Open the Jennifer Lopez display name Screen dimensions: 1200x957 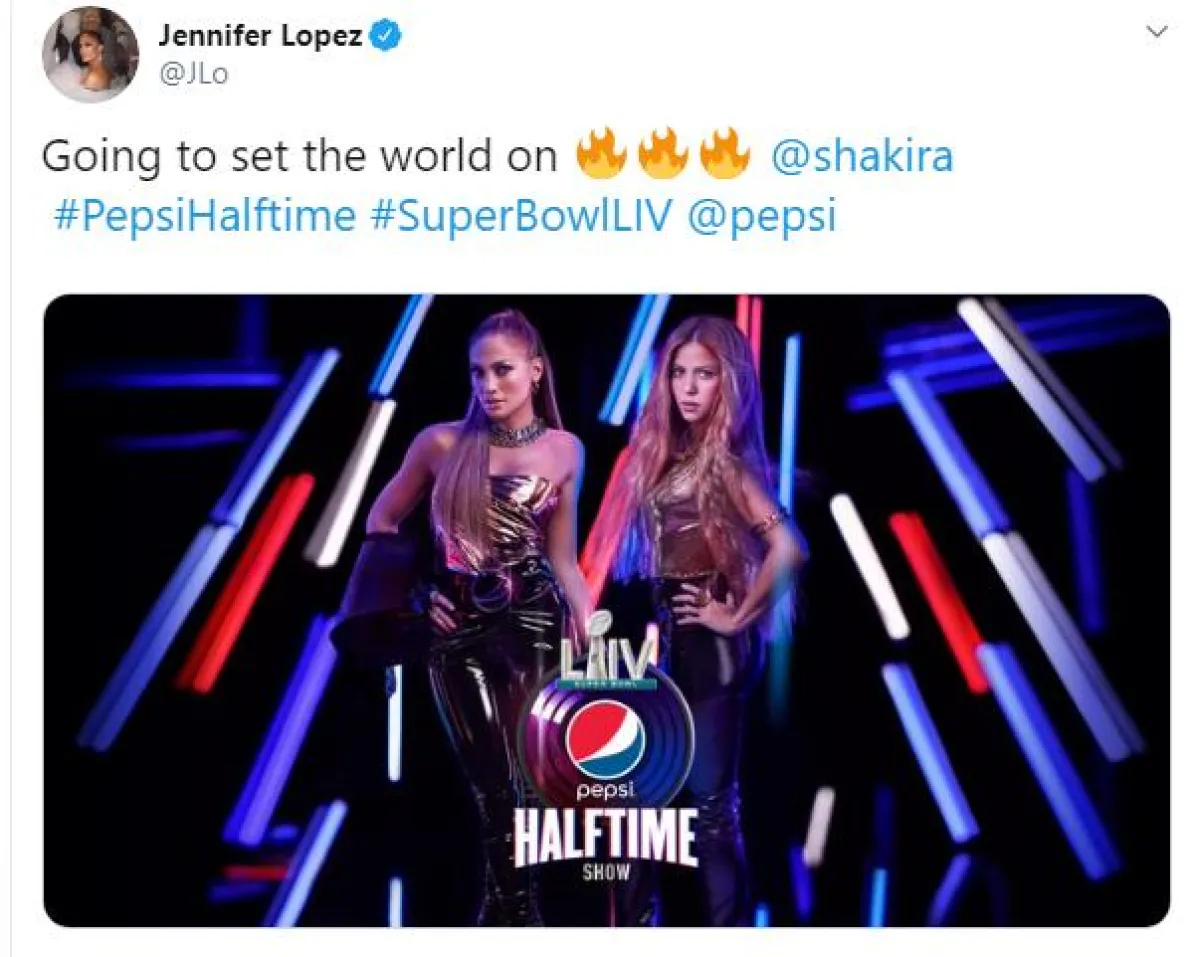coord(261,37)
